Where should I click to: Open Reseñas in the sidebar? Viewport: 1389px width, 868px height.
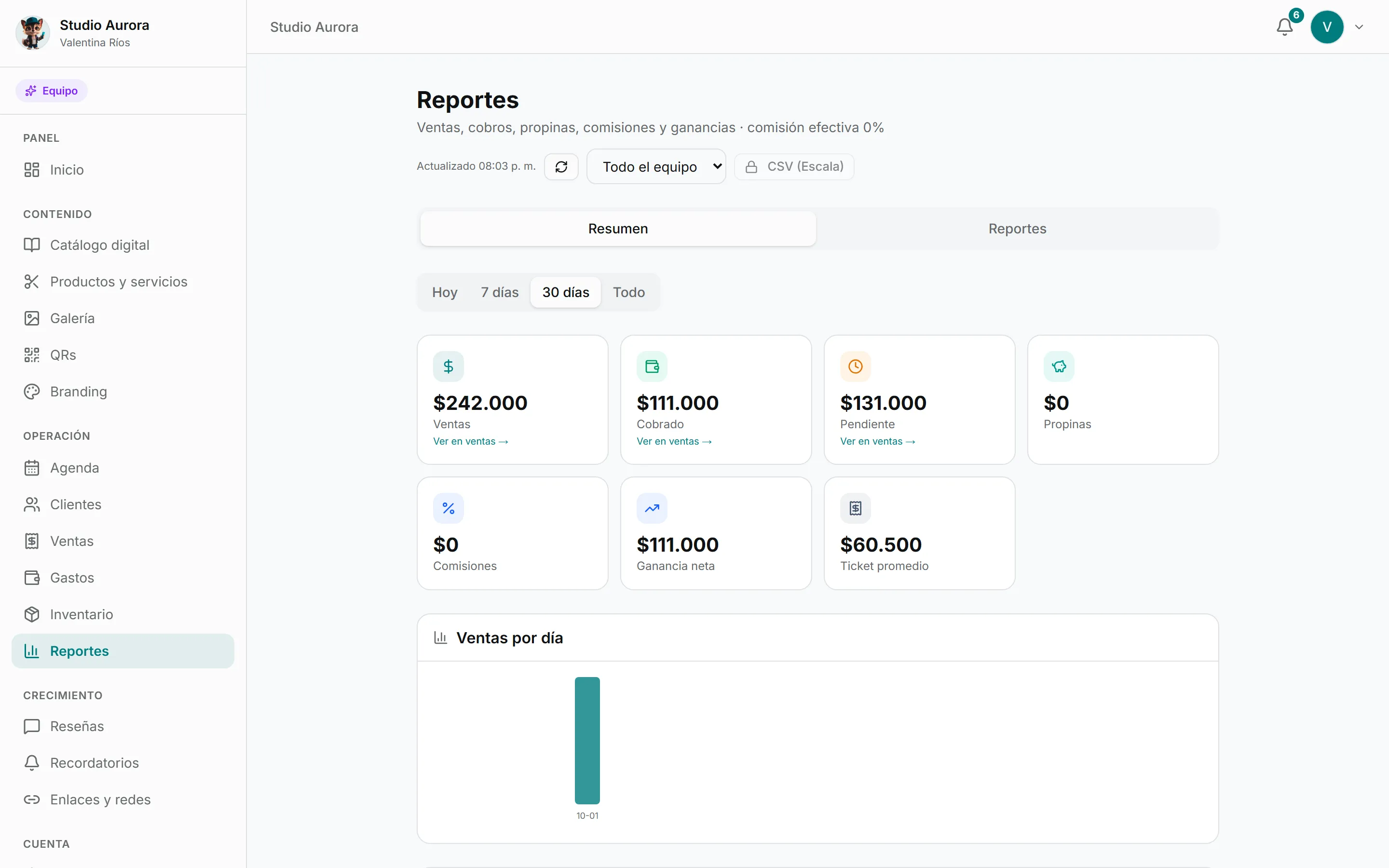[x=123, y=726]
